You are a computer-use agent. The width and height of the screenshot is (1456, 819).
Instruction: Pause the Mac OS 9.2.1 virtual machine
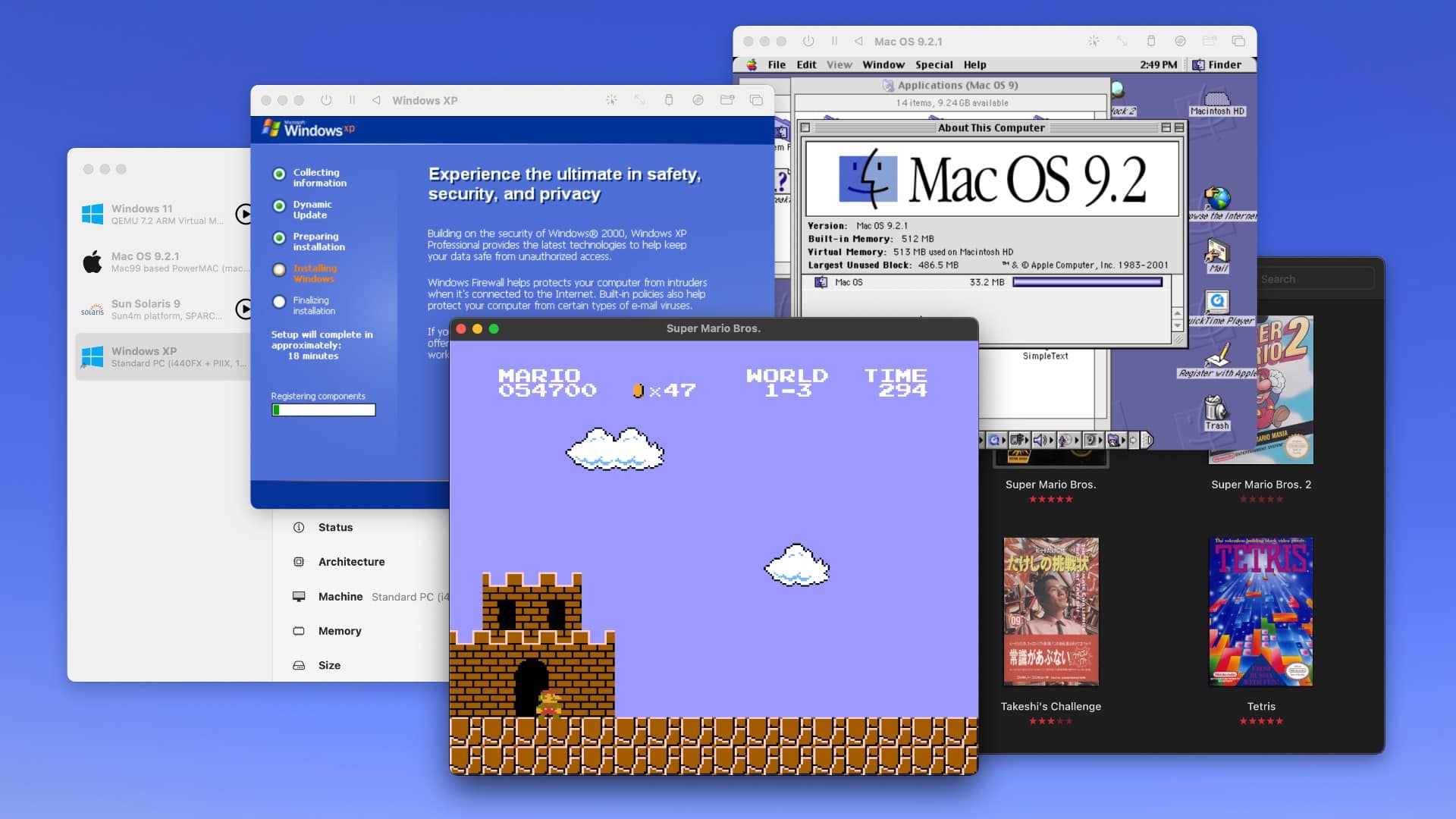pyautogui.click(x=834, y=41)
